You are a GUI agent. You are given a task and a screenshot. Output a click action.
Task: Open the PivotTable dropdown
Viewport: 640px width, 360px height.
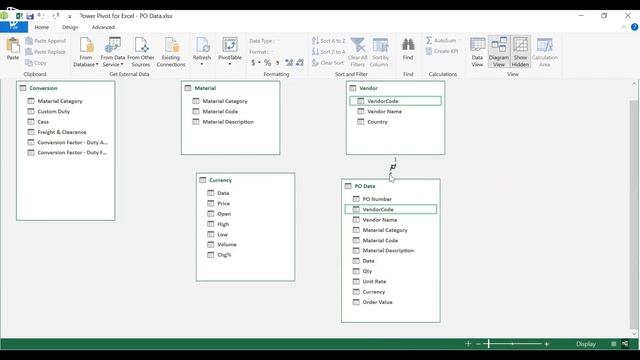pos(230,52)
